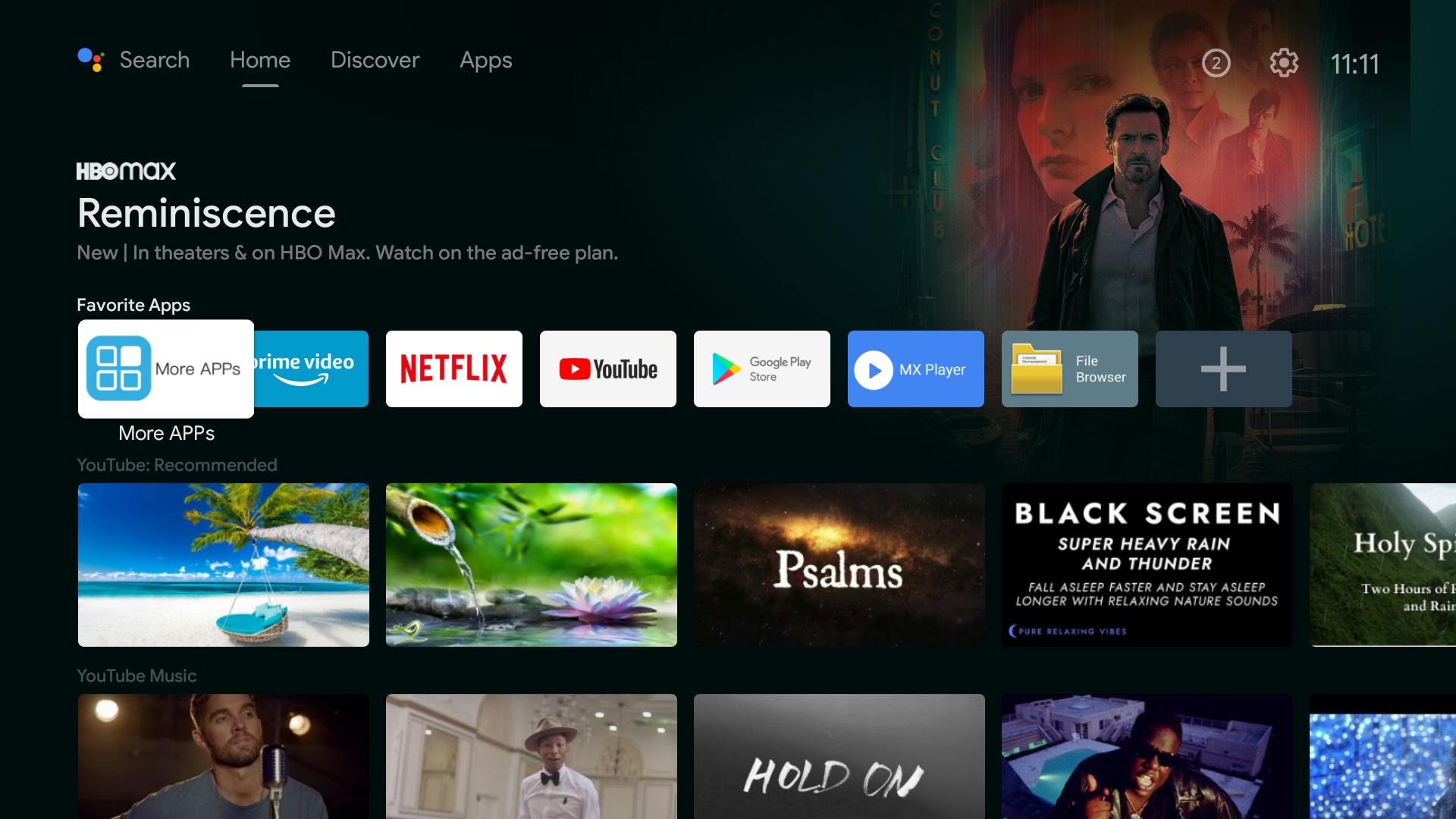Play the bamboo fountain lotus video
This screenshot has width=1456, height=819.
coord(532,565)
